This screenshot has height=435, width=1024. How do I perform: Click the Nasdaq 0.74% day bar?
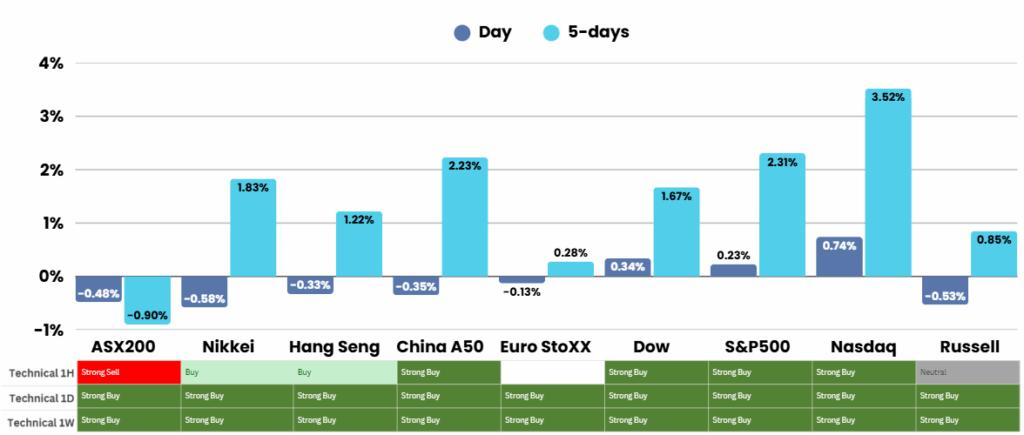click(839, 258)
